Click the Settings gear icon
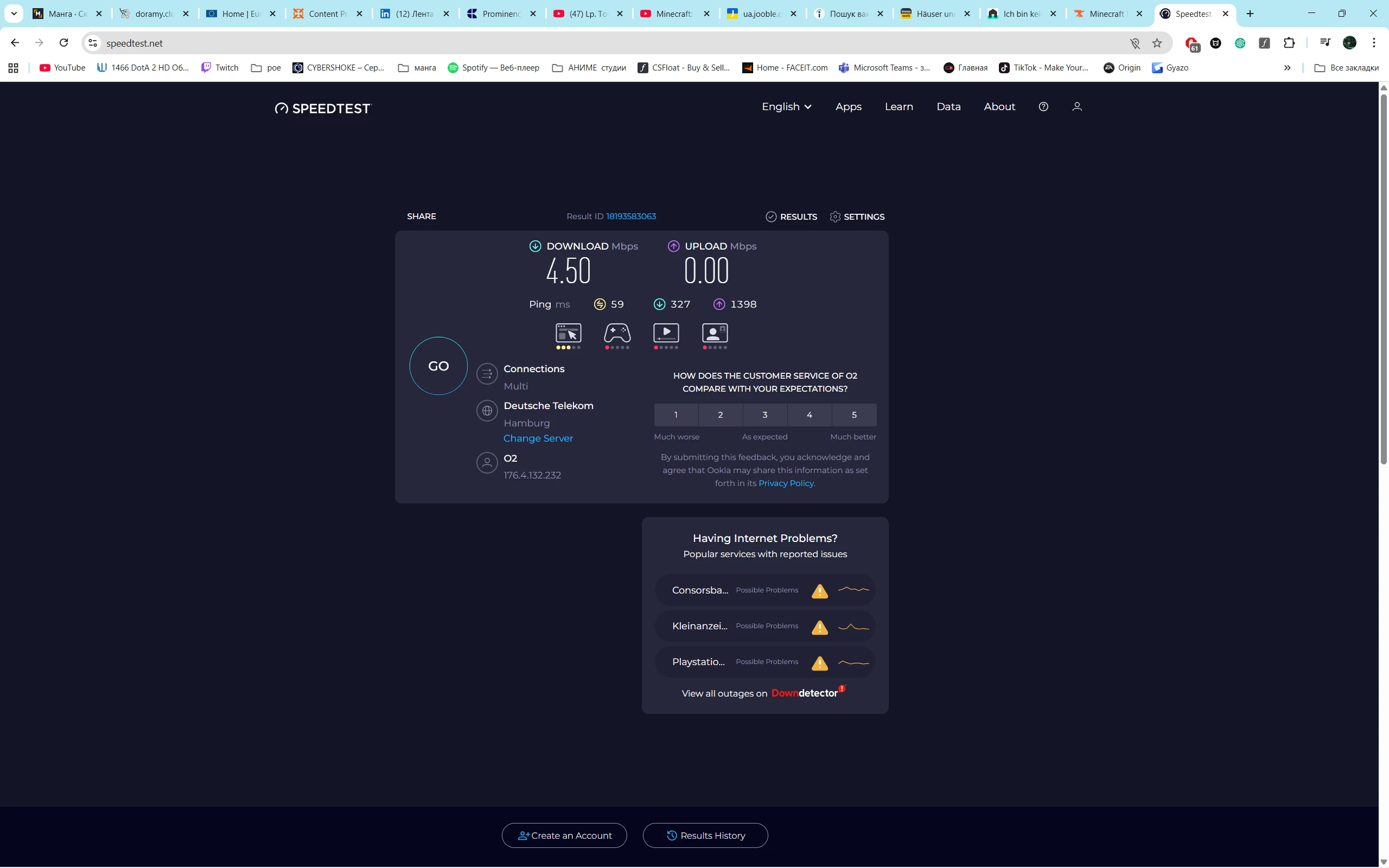This screenshot has width=1389, height=868. (x=835, y=216)
